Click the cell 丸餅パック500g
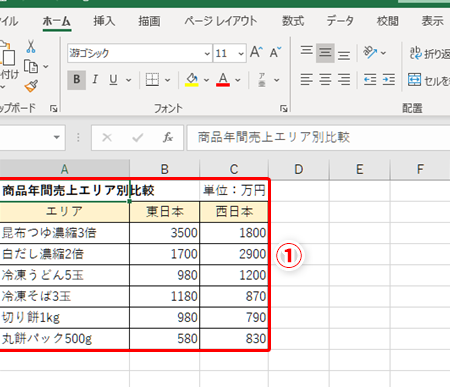 coord(64,339)
